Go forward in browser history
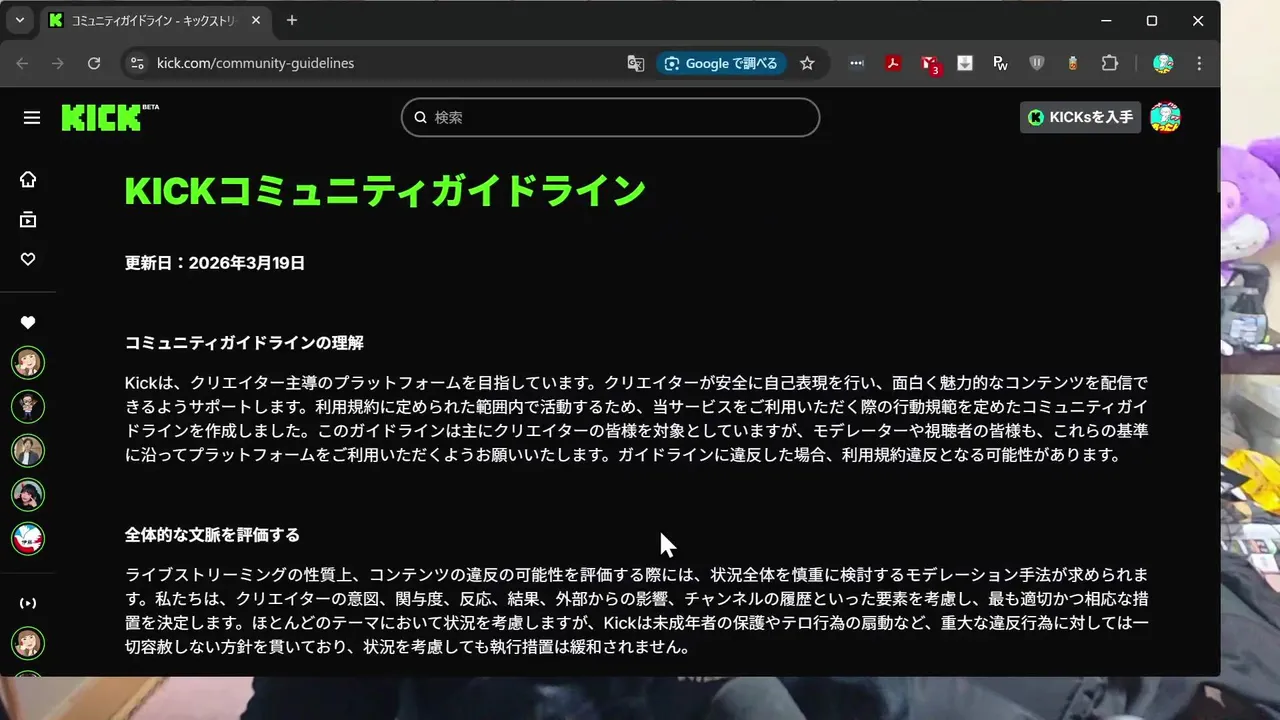This screenshot has height=720, width=1280. click(58, 63)
